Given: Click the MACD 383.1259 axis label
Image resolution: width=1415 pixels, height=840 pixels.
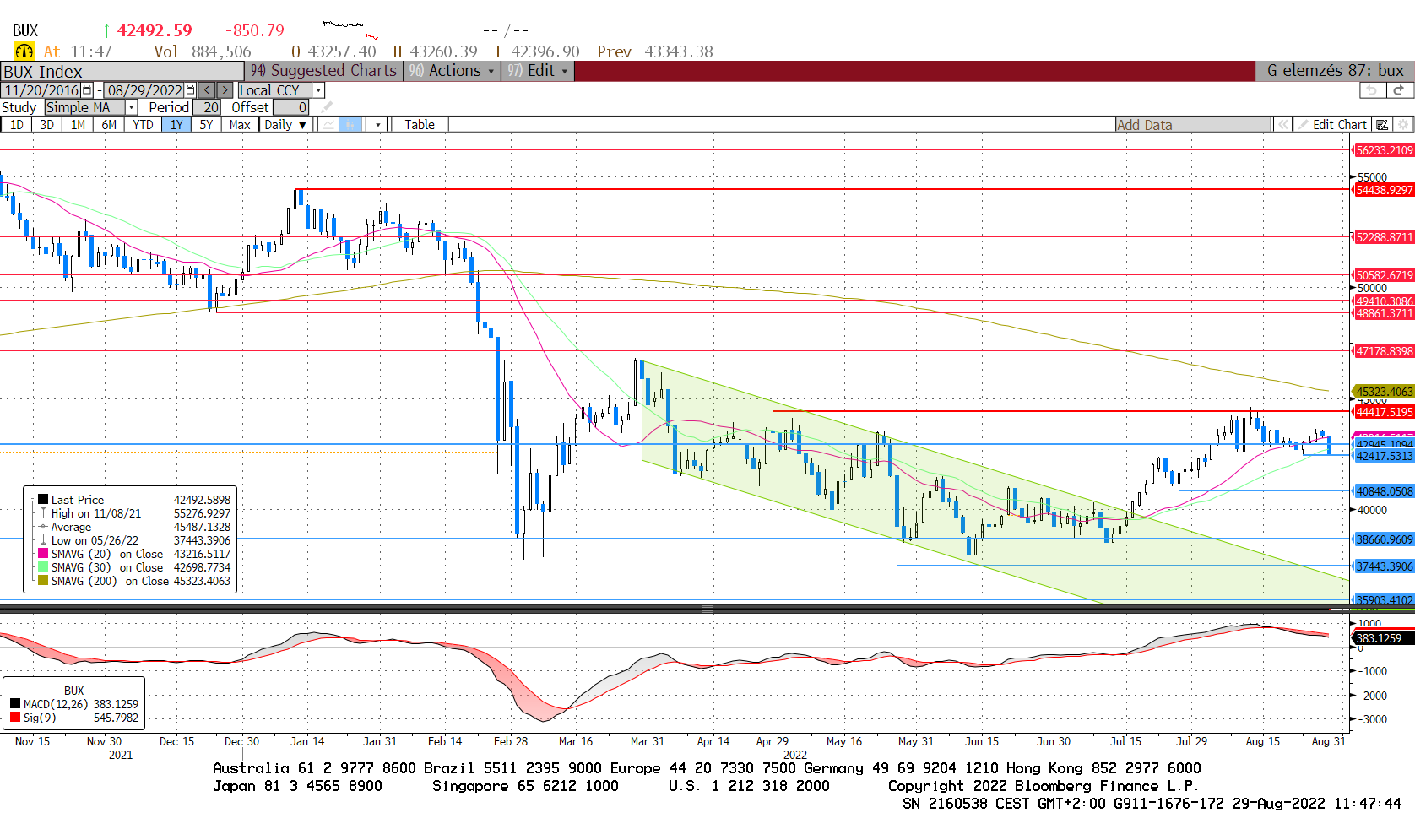Looking at the screenshot, I should 1384,638.
